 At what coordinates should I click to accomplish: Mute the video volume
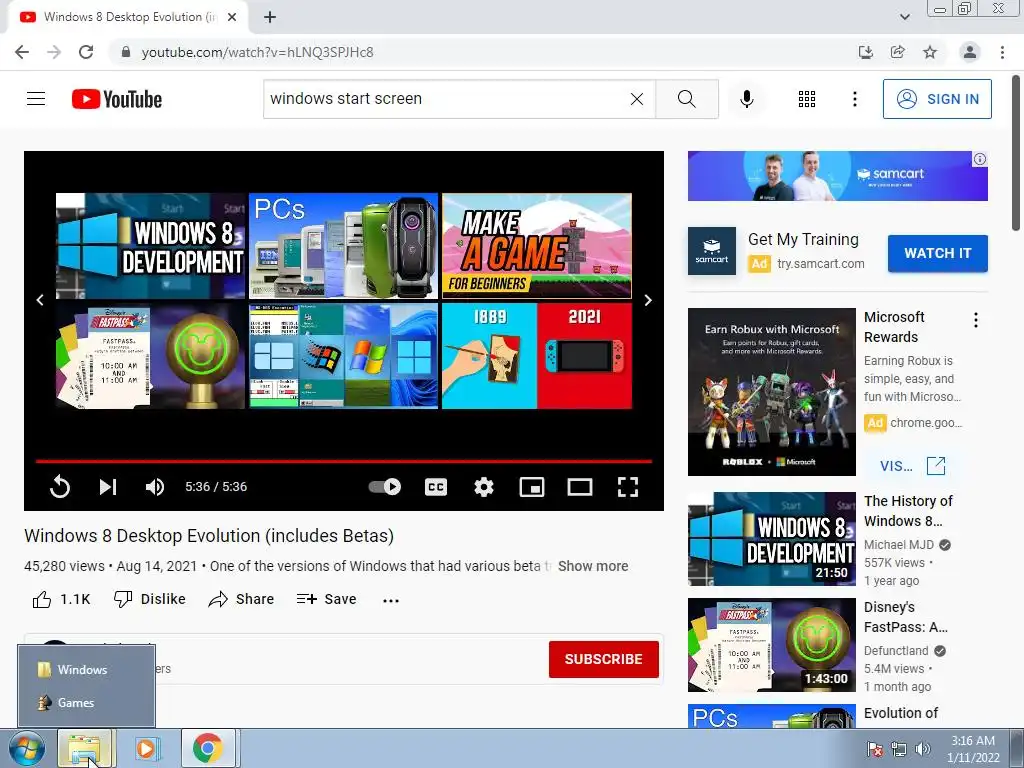[155, 487]
